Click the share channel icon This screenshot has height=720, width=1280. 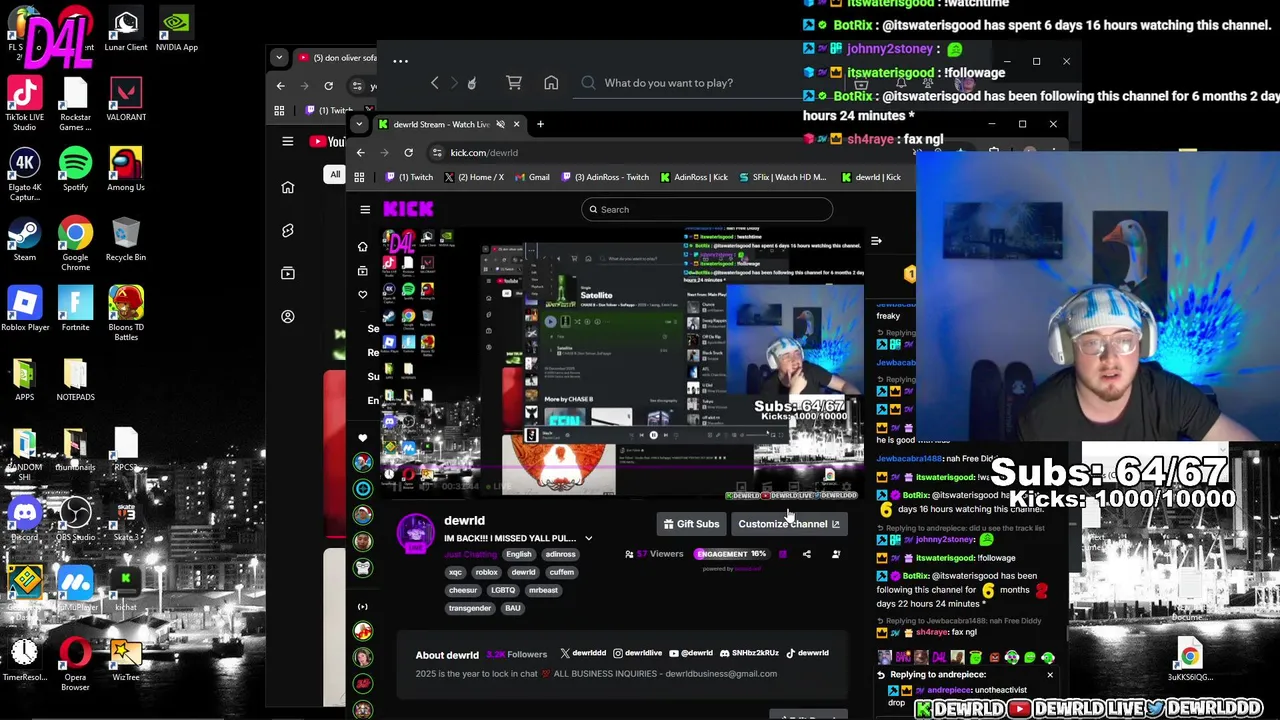807,554
